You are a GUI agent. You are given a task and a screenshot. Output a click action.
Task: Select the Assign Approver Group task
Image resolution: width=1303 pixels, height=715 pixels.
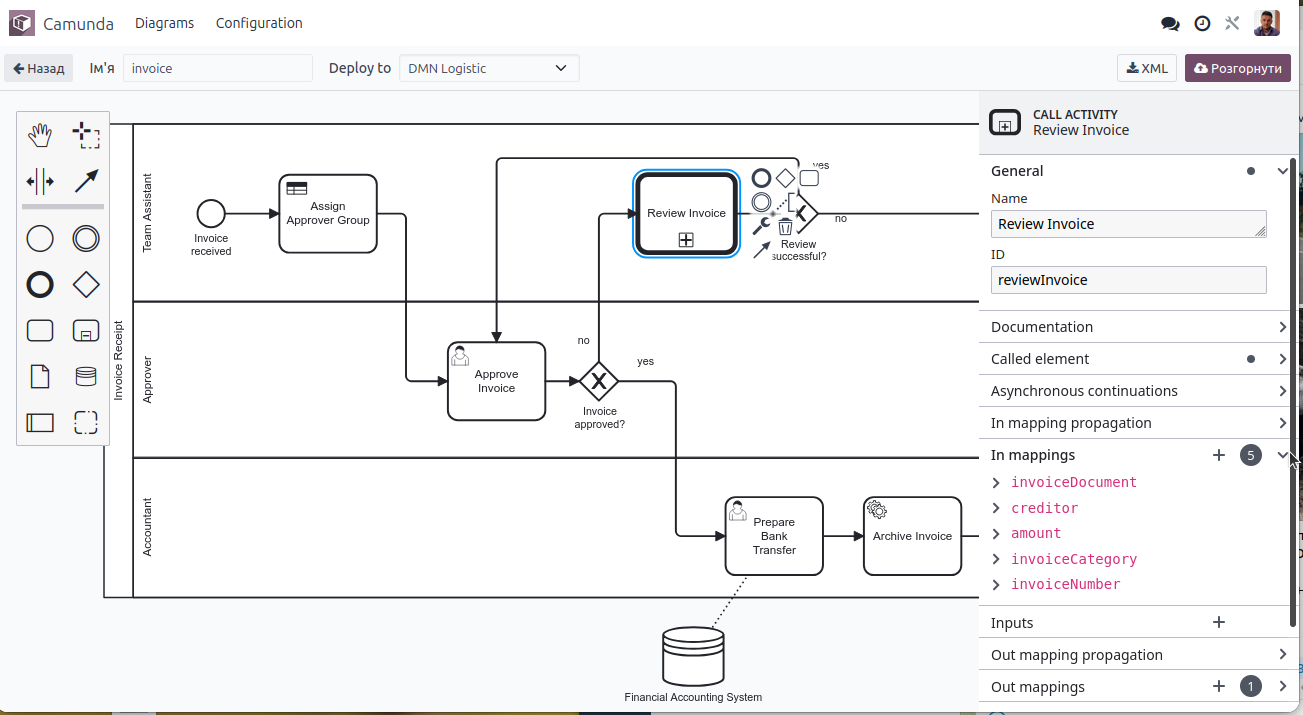328,213
